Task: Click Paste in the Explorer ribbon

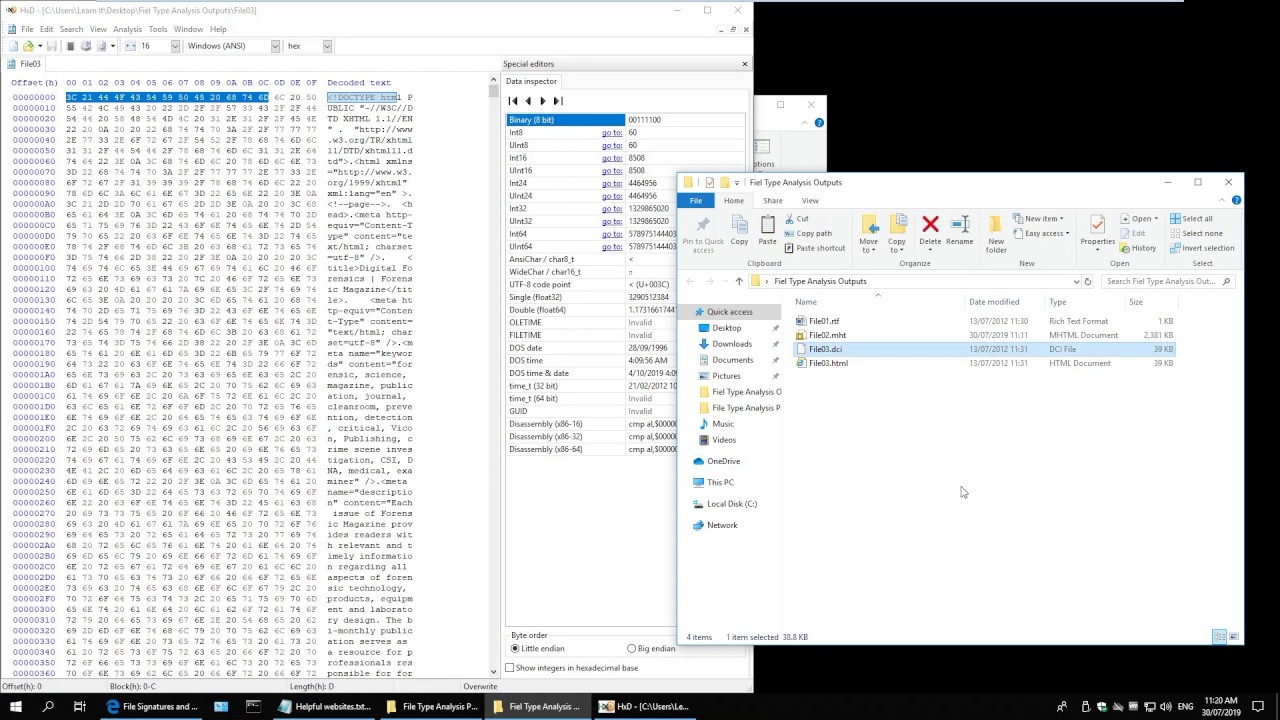Action: 767,230
